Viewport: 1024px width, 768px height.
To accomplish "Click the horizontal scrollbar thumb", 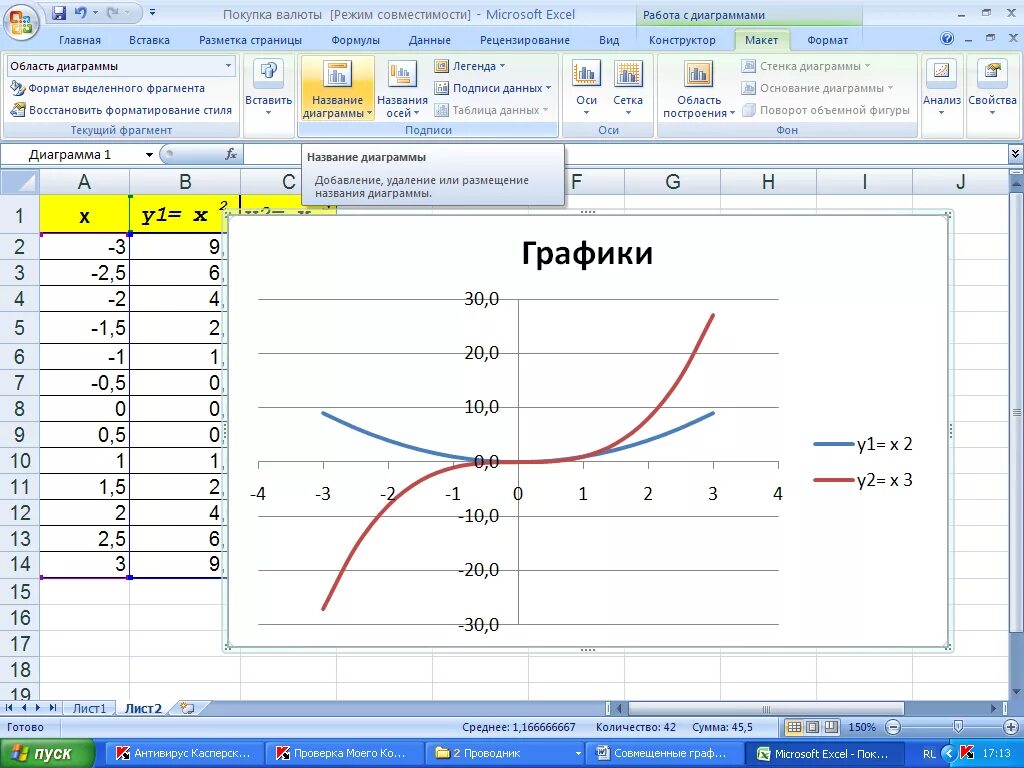I will [766, 708].
